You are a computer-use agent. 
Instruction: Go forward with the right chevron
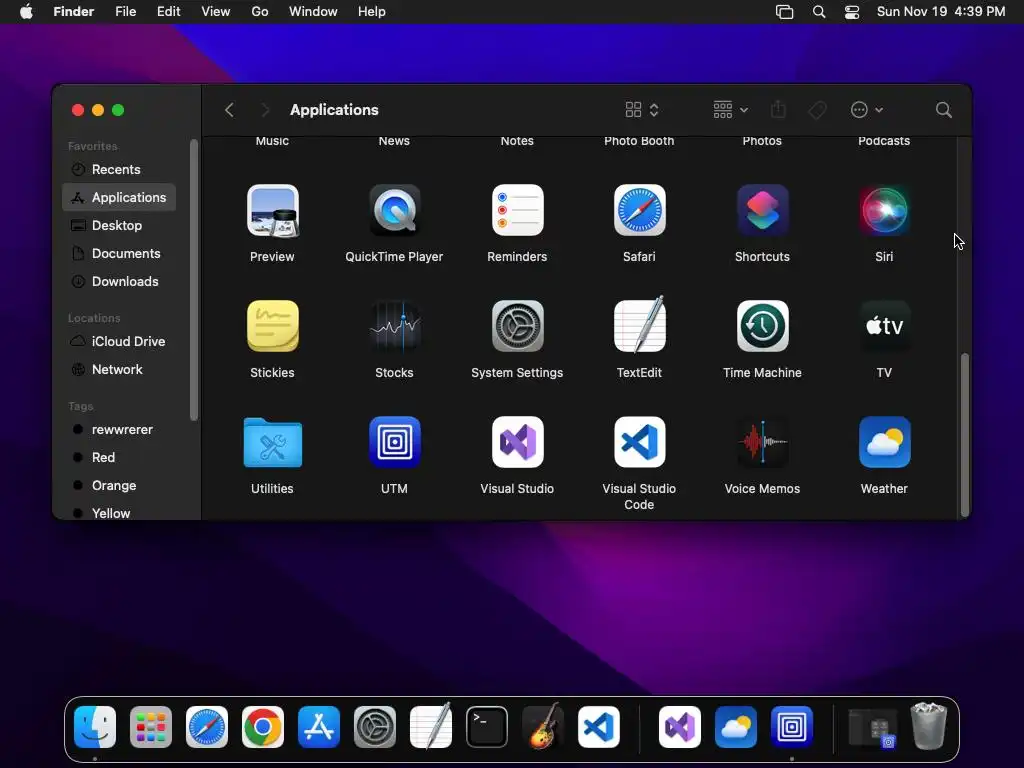[264, 110]
